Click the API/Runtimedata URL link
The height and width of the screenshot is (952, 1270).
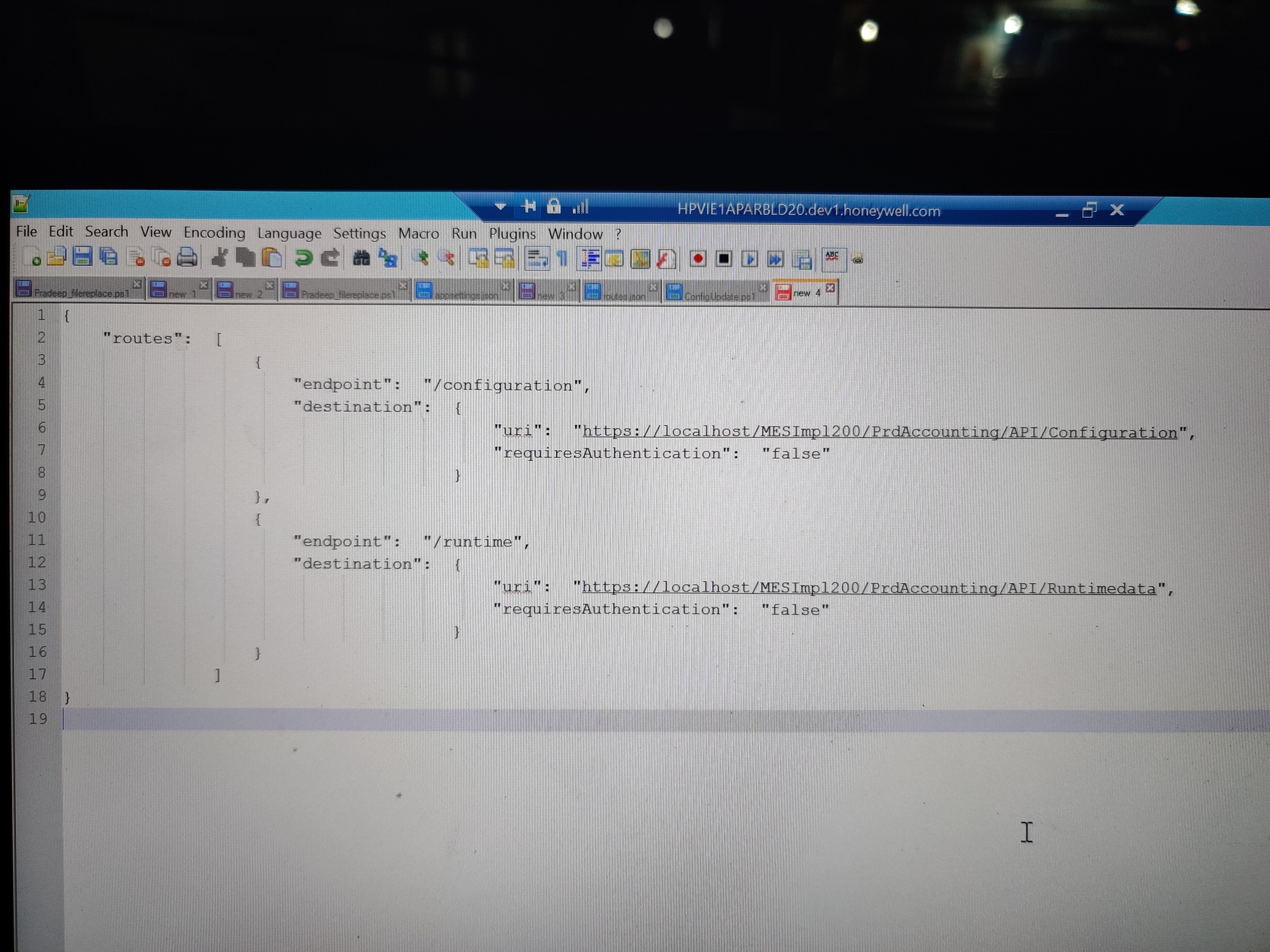869,588
